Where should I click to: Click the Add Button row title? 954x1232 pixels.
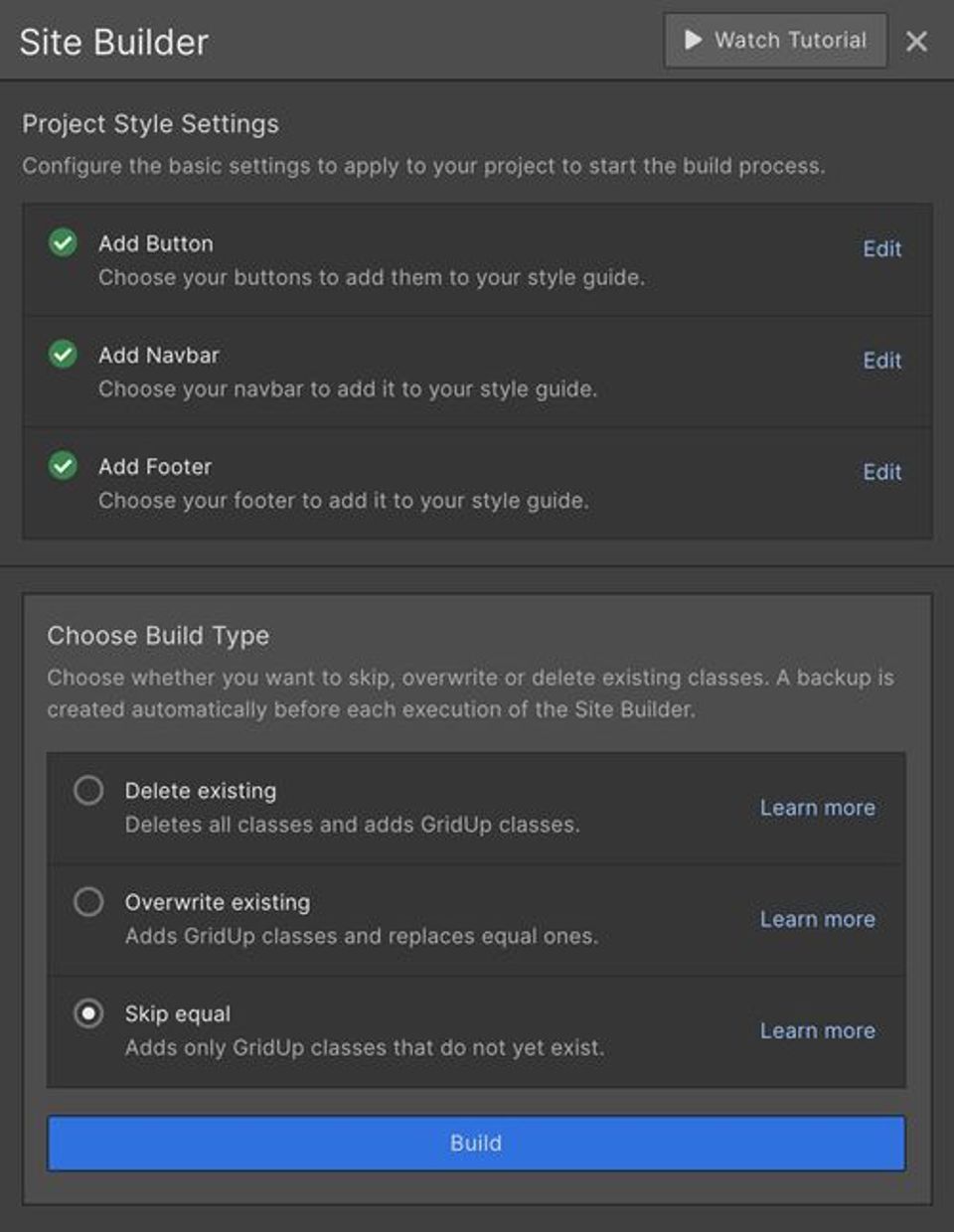coord(155,243)
